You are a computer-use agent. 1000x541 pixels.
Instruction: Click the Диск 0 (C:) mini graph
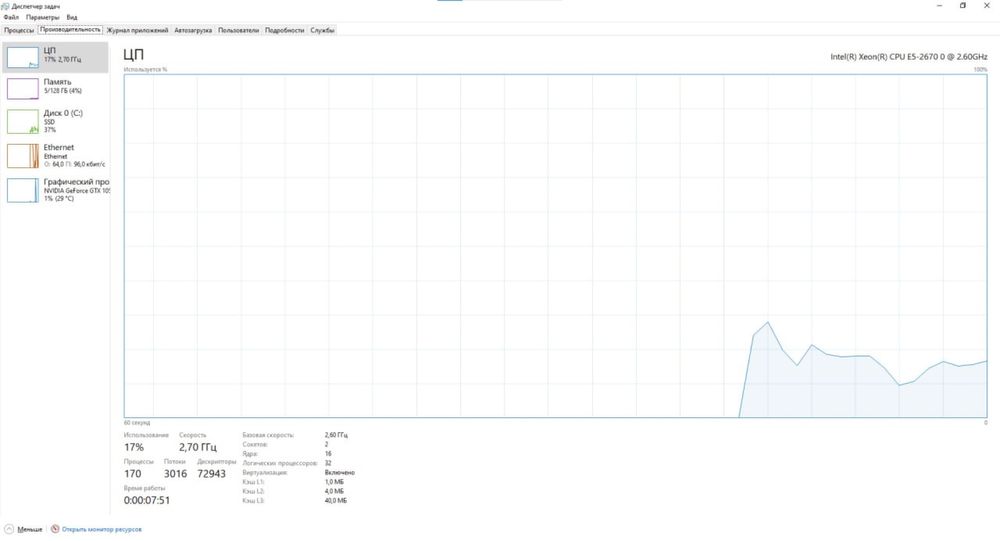[x=23, y=121]
